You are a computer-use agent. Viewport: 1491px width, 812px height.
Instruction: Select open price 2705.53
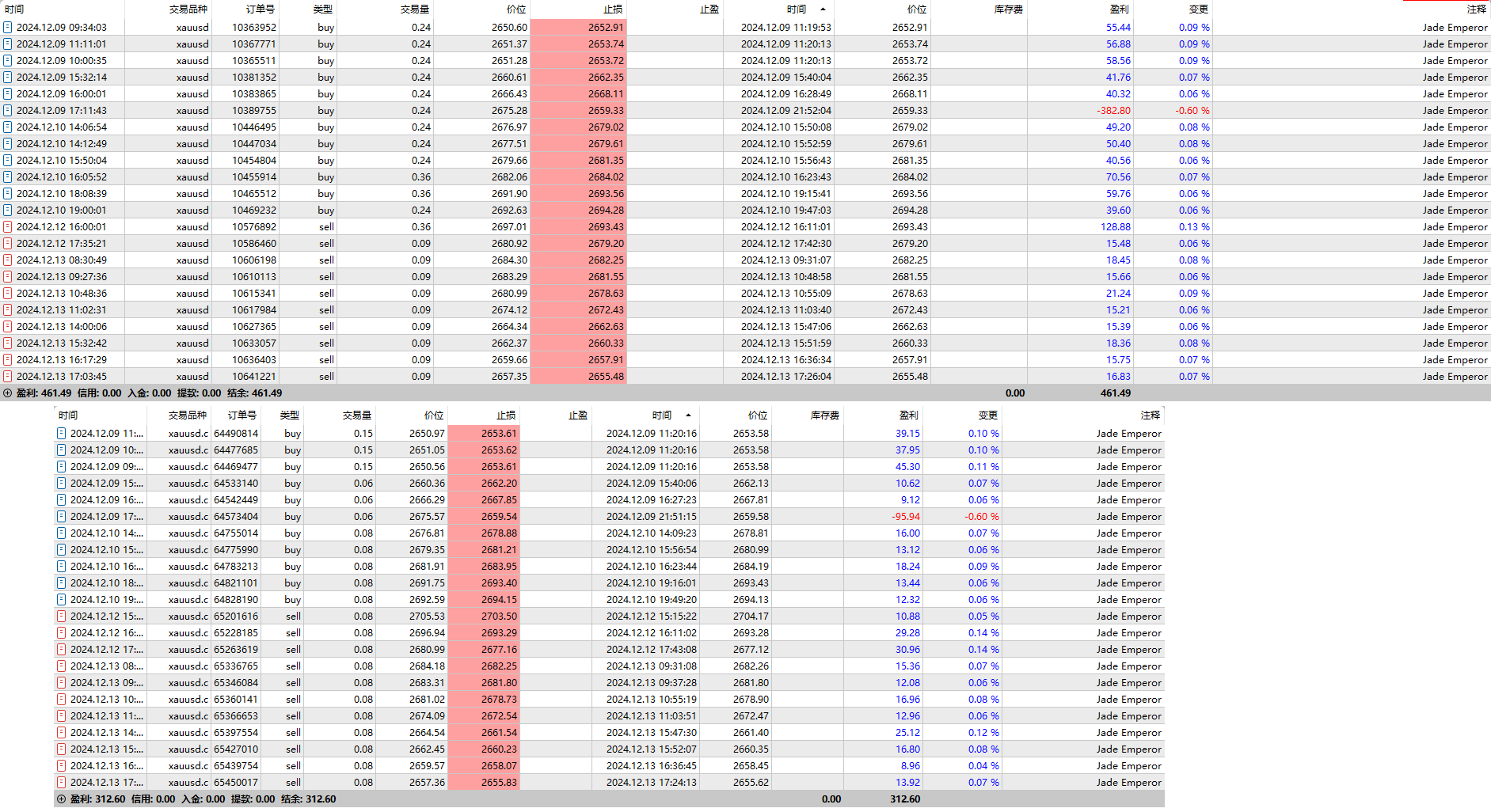coord(427,616)
